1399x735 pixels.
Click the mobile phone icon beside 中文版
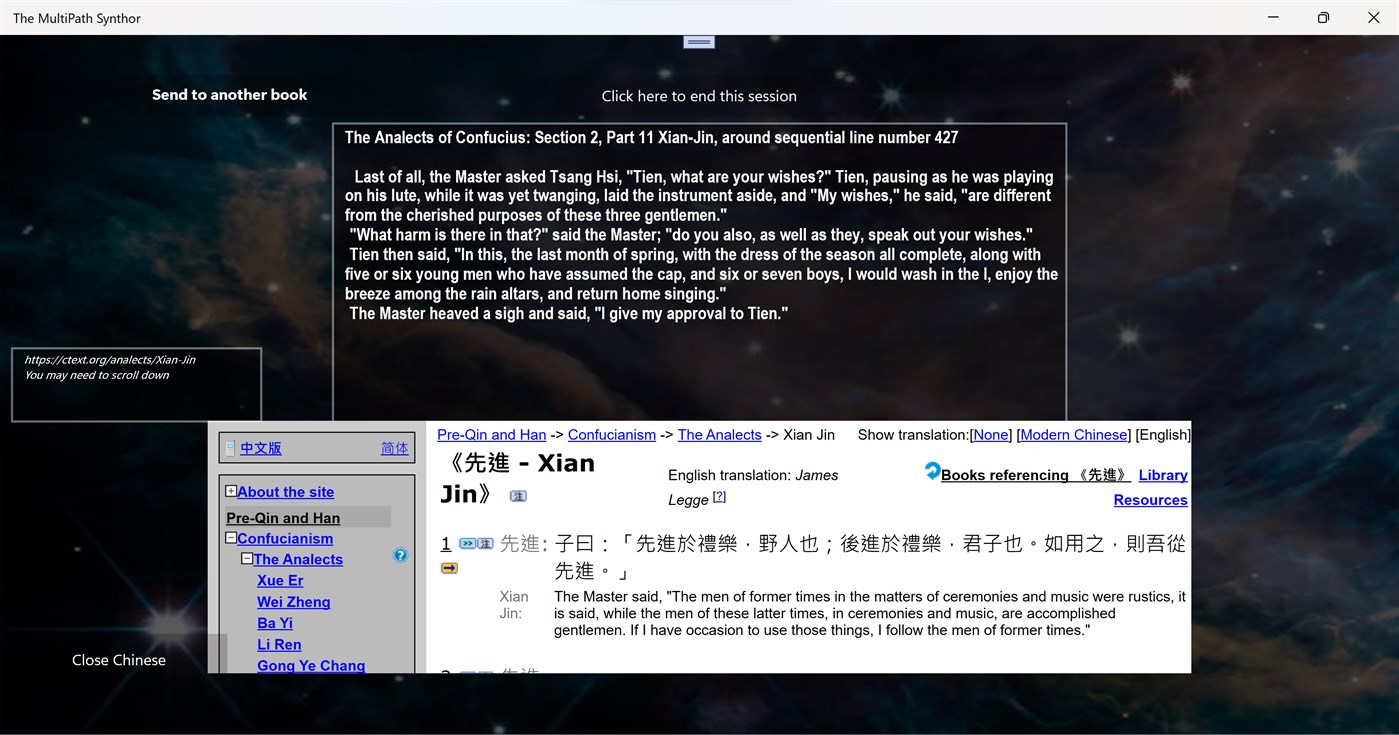229,446
